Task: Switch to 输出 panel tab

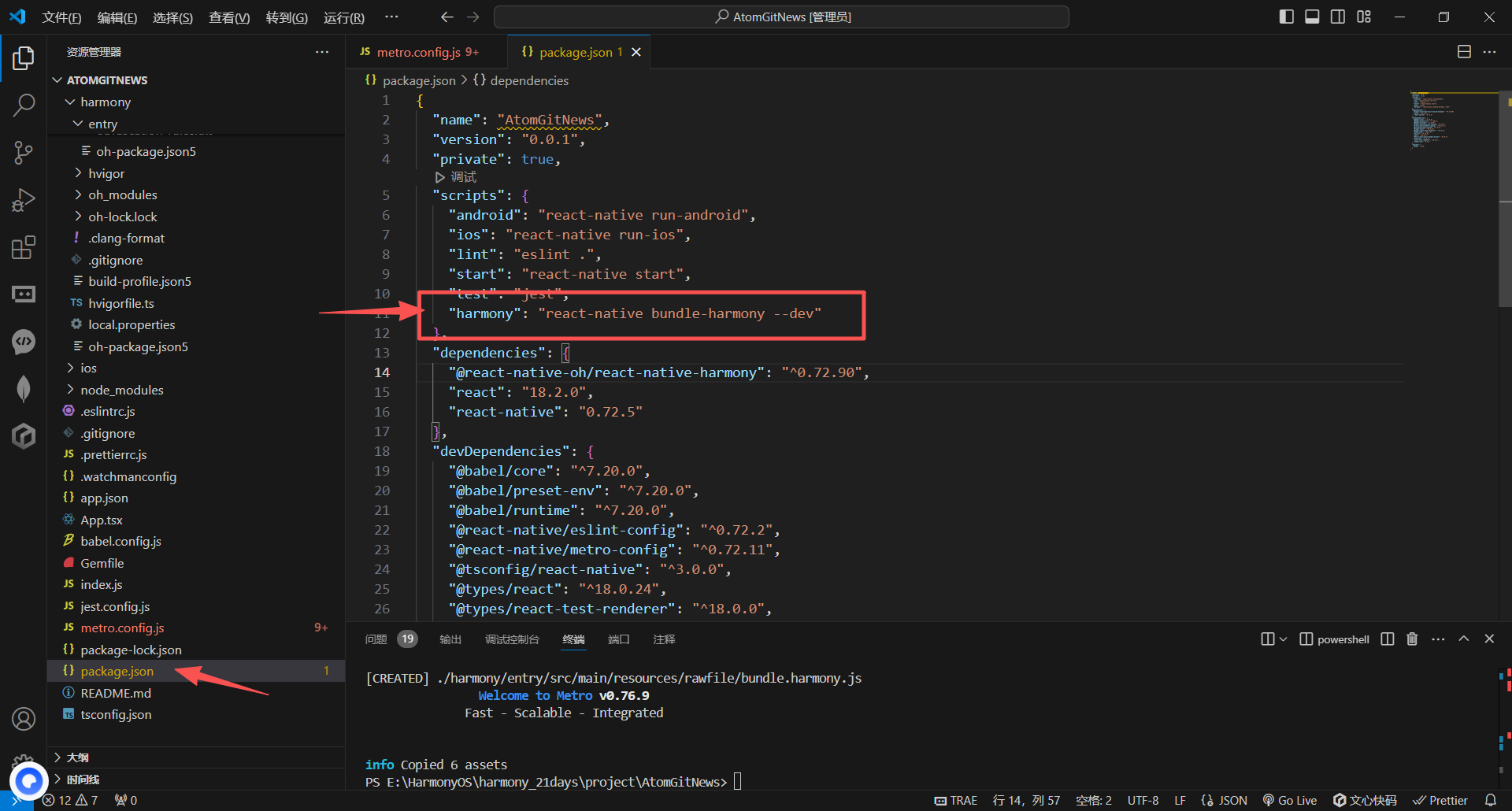Action: click(x=450, y=639)
